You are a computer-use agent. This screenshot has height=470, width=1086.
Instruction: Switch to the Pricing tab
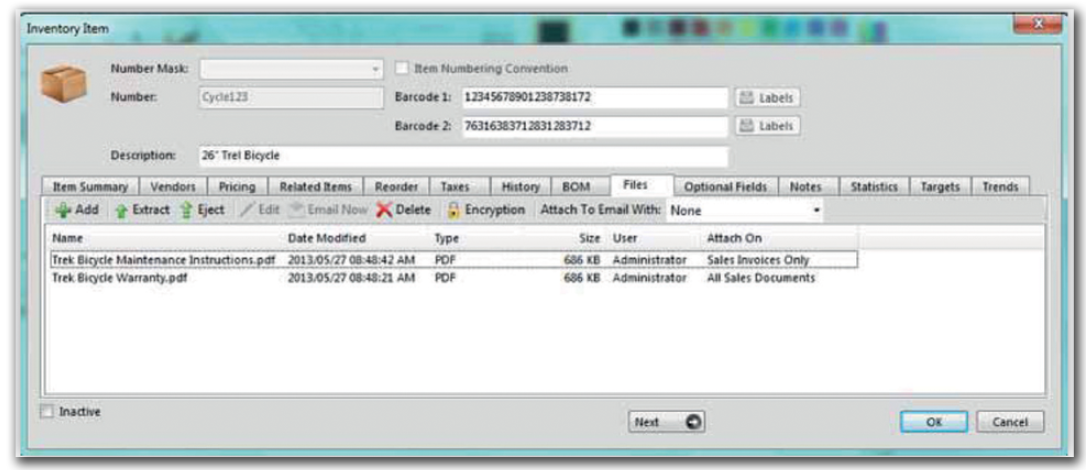(237, 187)
